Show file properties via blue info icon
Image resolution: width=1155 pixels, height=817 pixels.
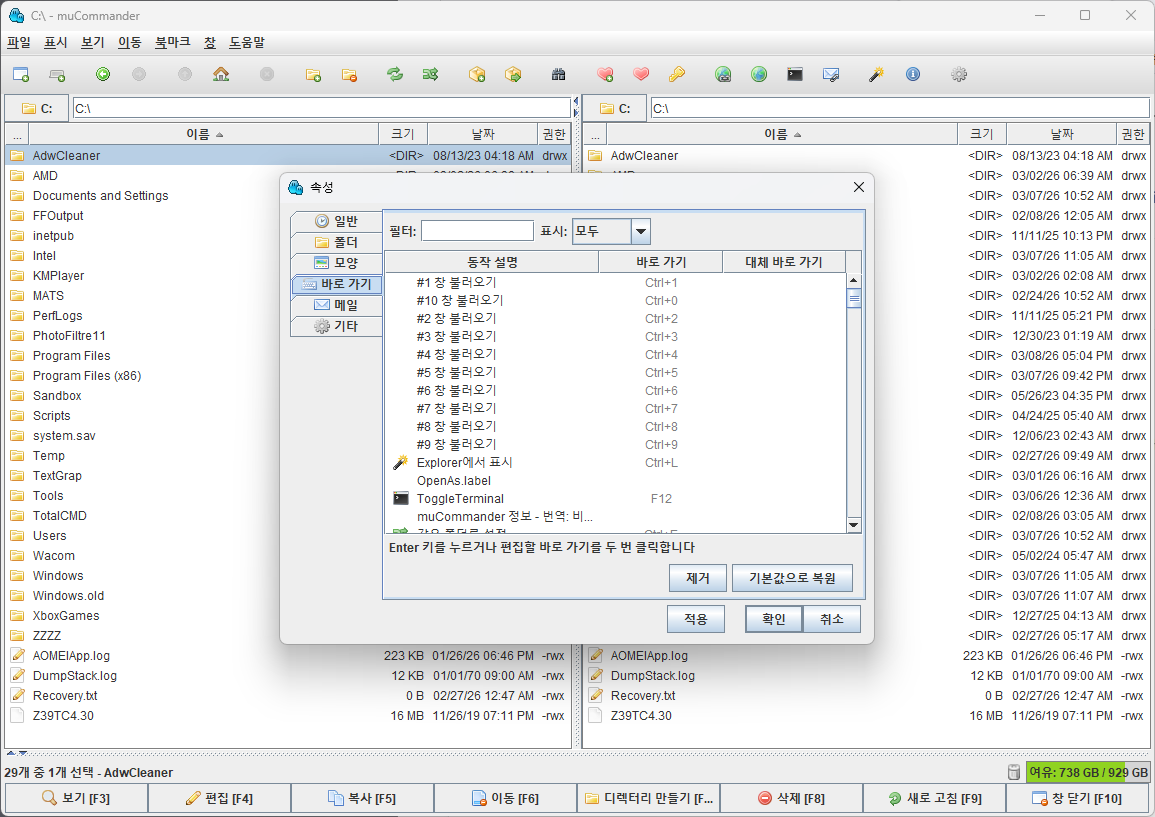click(913, 74)
